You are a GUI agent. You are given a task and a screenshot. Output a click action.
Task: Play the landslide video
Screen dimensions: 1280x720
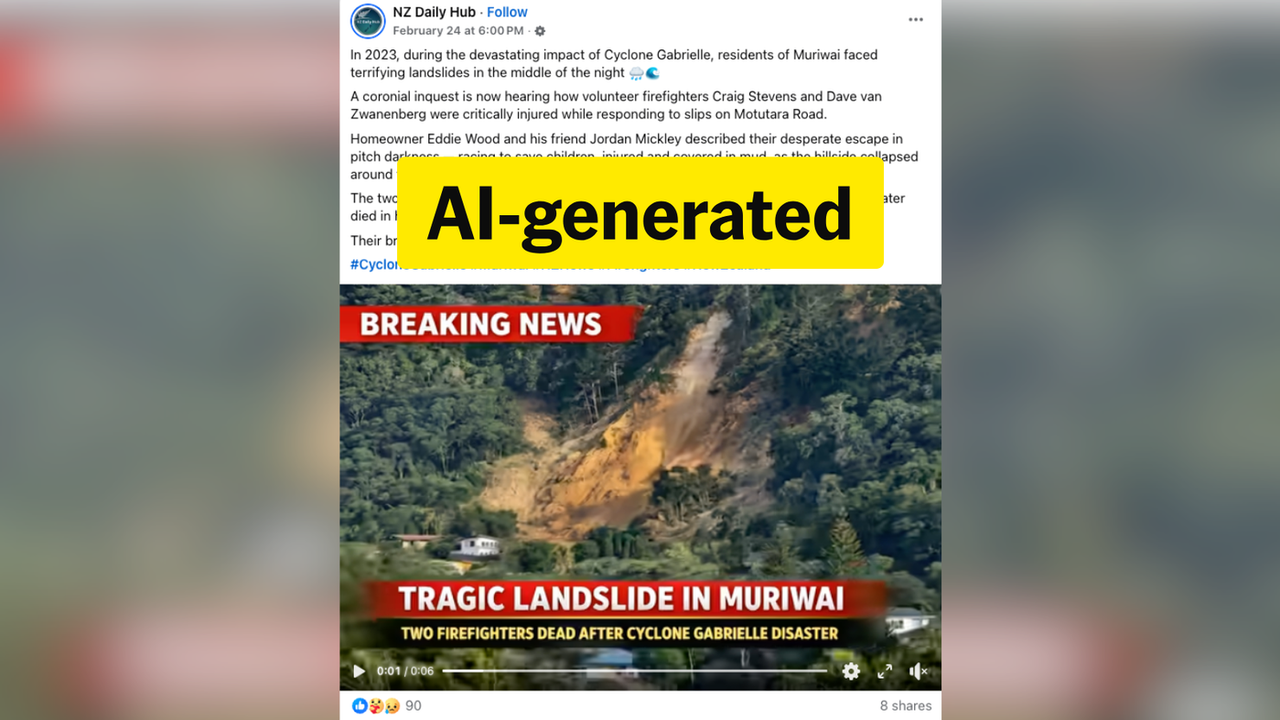[x=359, y=671]
